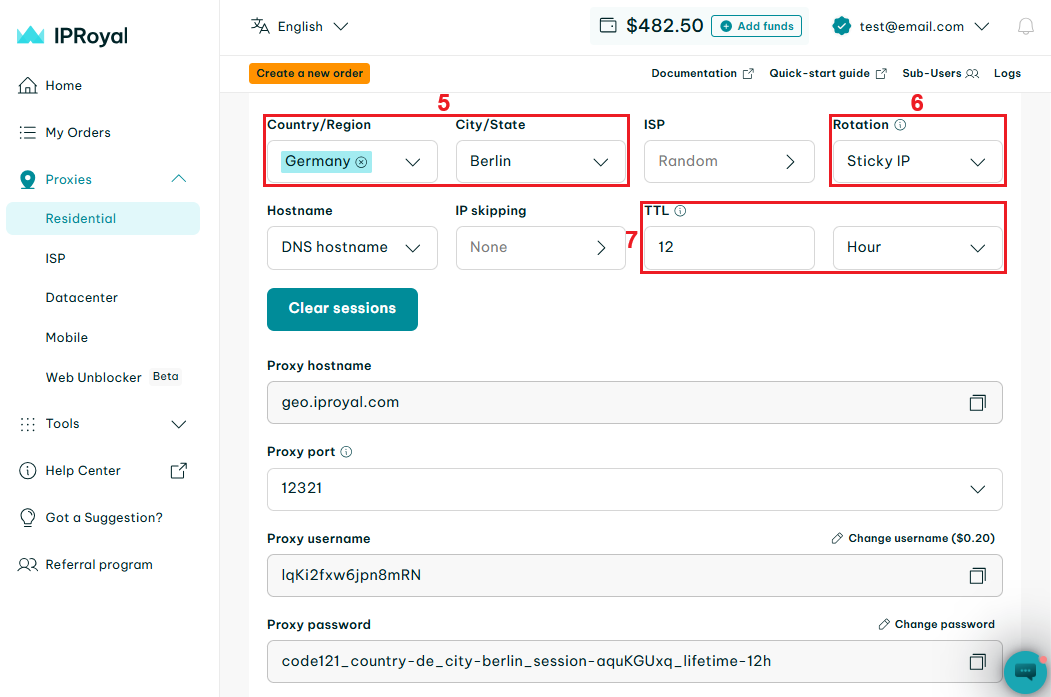Open Web Unblocker Beta menu item
Viewport: 1051px width, 697px height.
point(113,377)
